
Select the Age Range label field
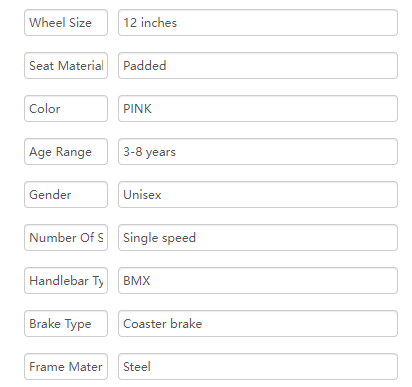(66, 152)
